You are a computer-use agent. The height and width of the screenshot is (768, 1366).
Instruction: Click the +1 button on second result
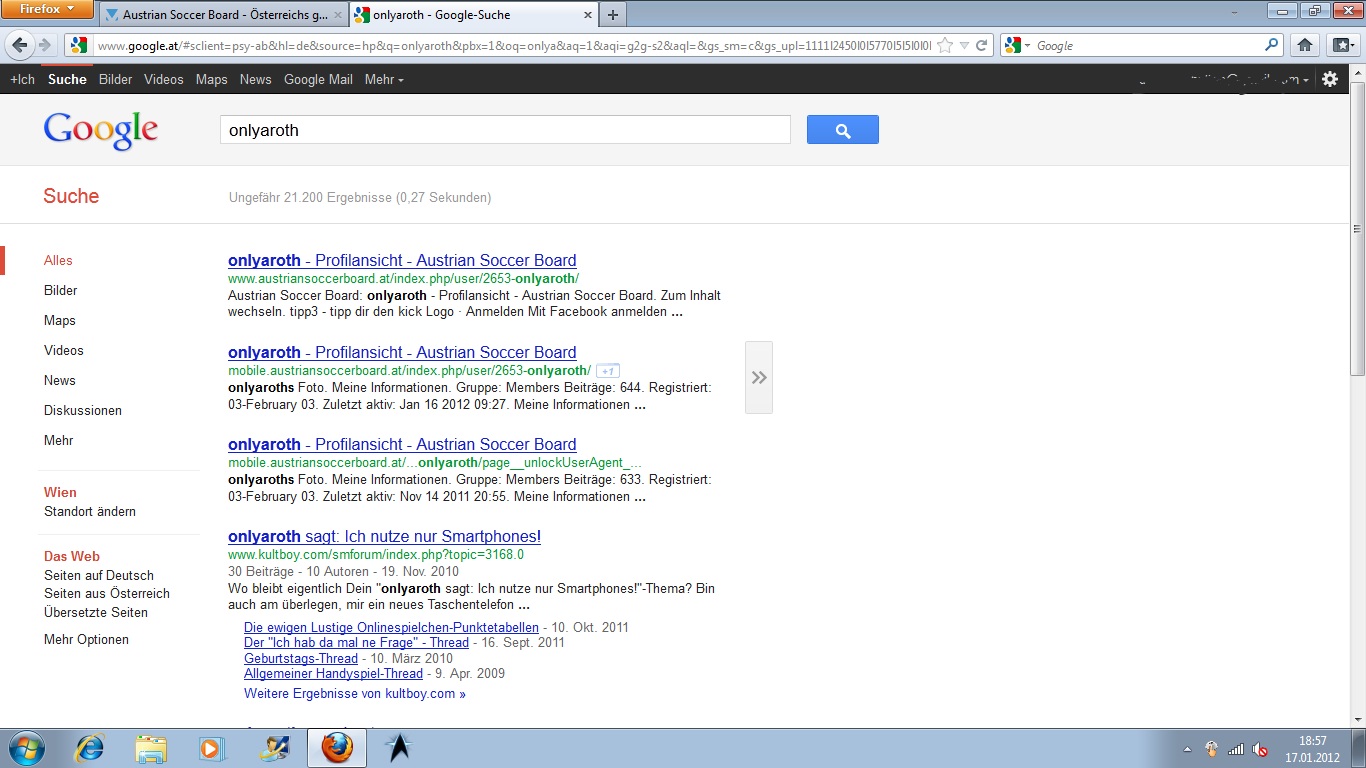608,371
